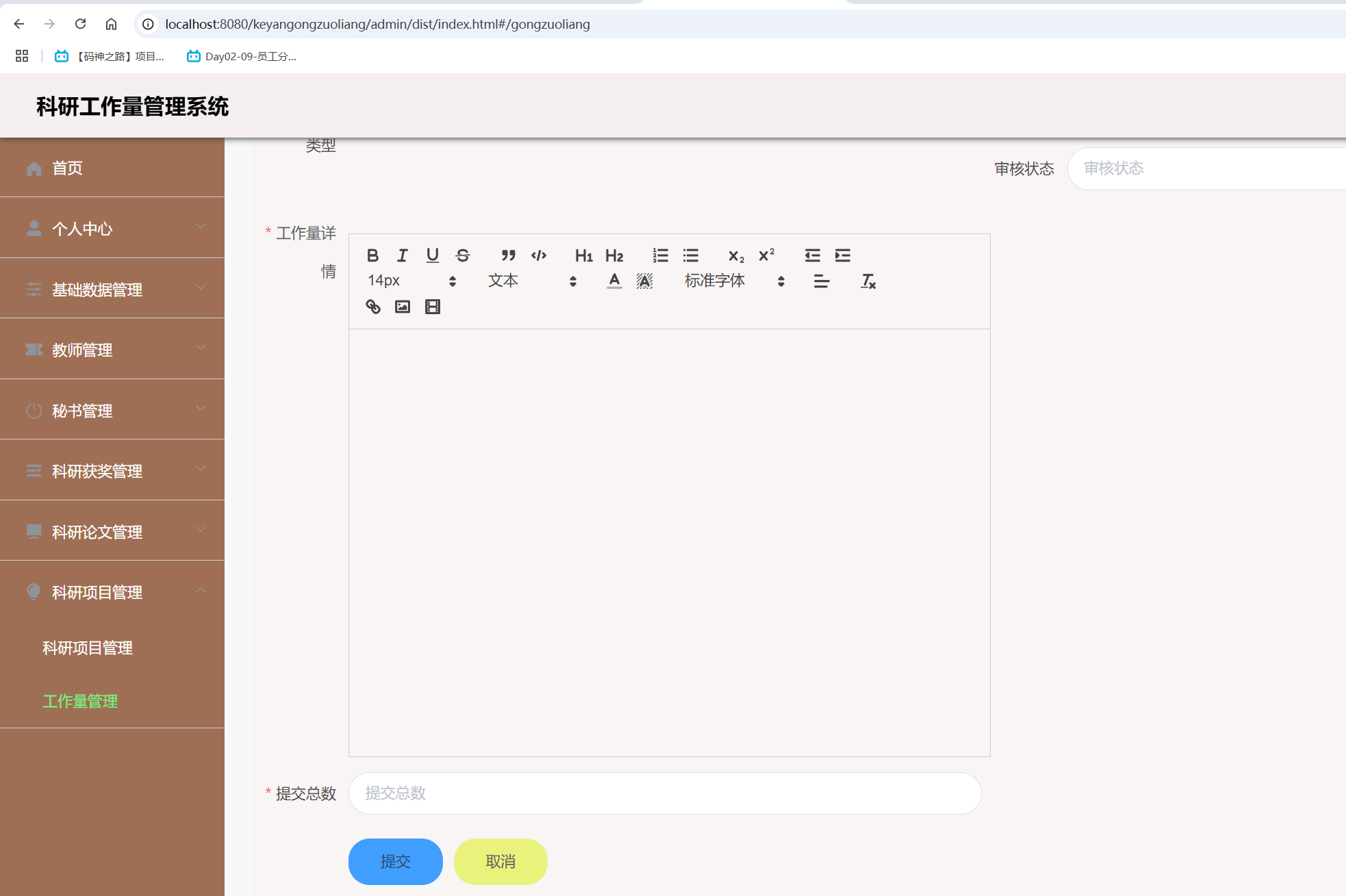The height and width of the screenshot is (896, 1346).
Task: Increase text indent
Action: tap(842, 255)
